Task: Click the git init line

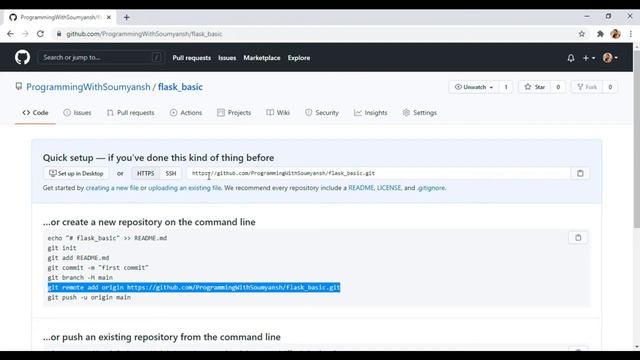Action: point(62,248)
